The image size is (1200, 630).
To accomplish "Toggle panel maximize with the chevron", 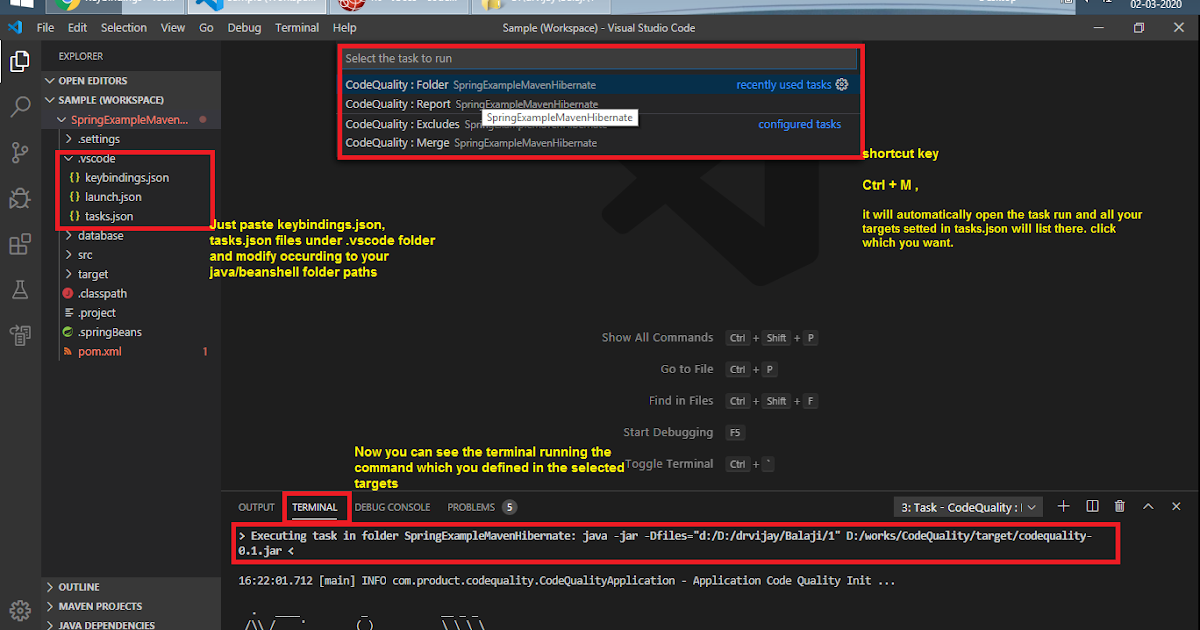I will [1148, 506].
